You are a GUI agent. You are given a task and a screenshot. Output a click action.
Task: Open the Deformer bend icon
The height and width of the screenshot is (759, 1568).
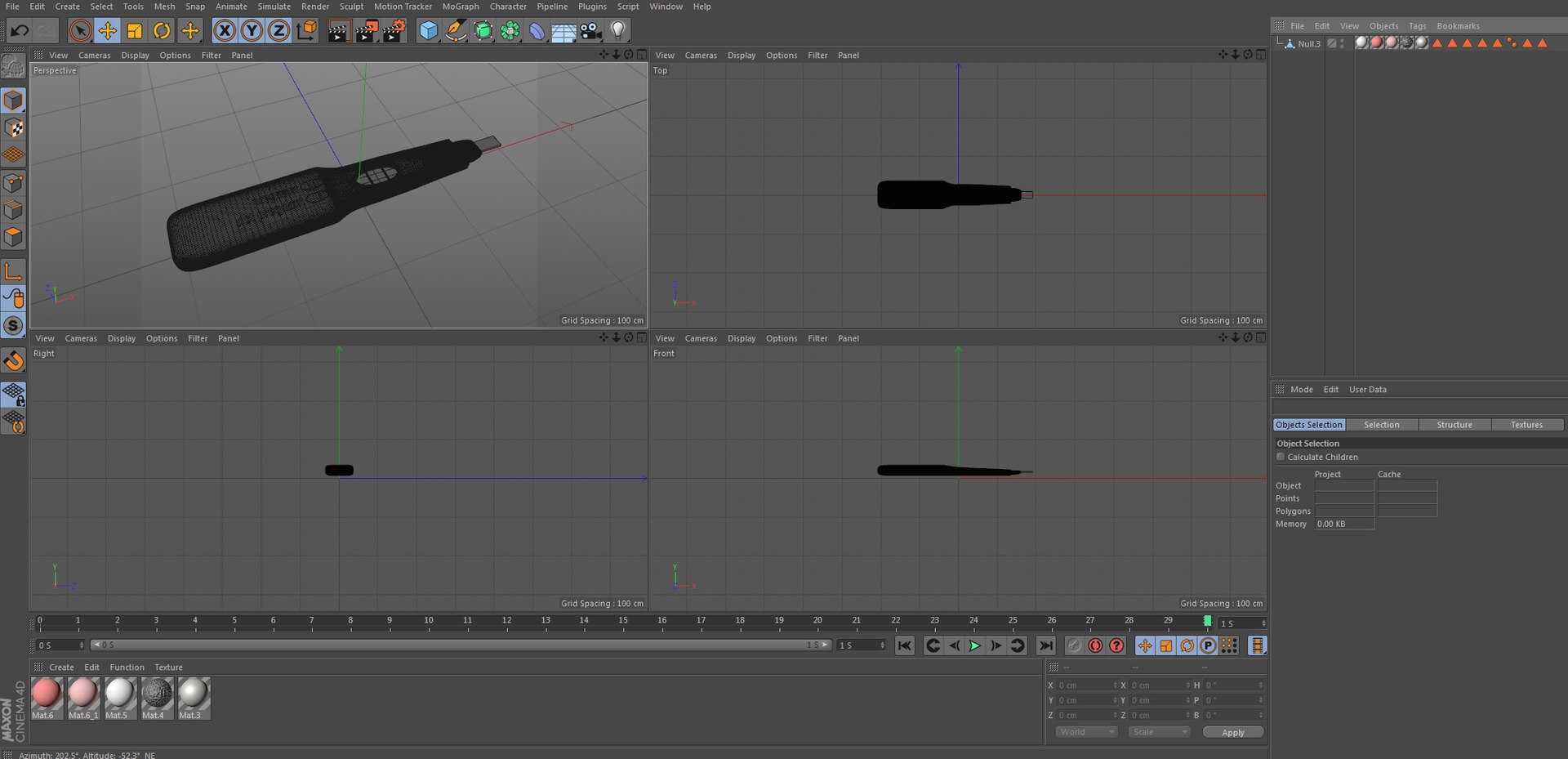point(537,31)
